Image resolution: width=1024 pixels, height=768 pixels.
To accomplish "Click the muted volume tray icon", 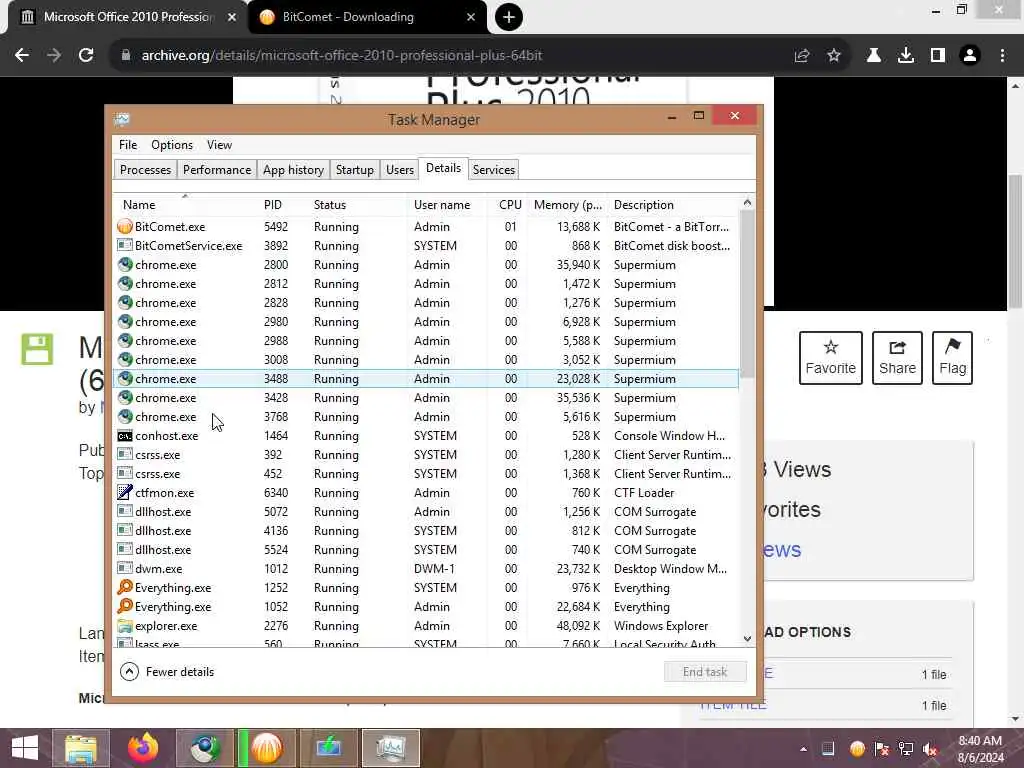I will 930,748.
